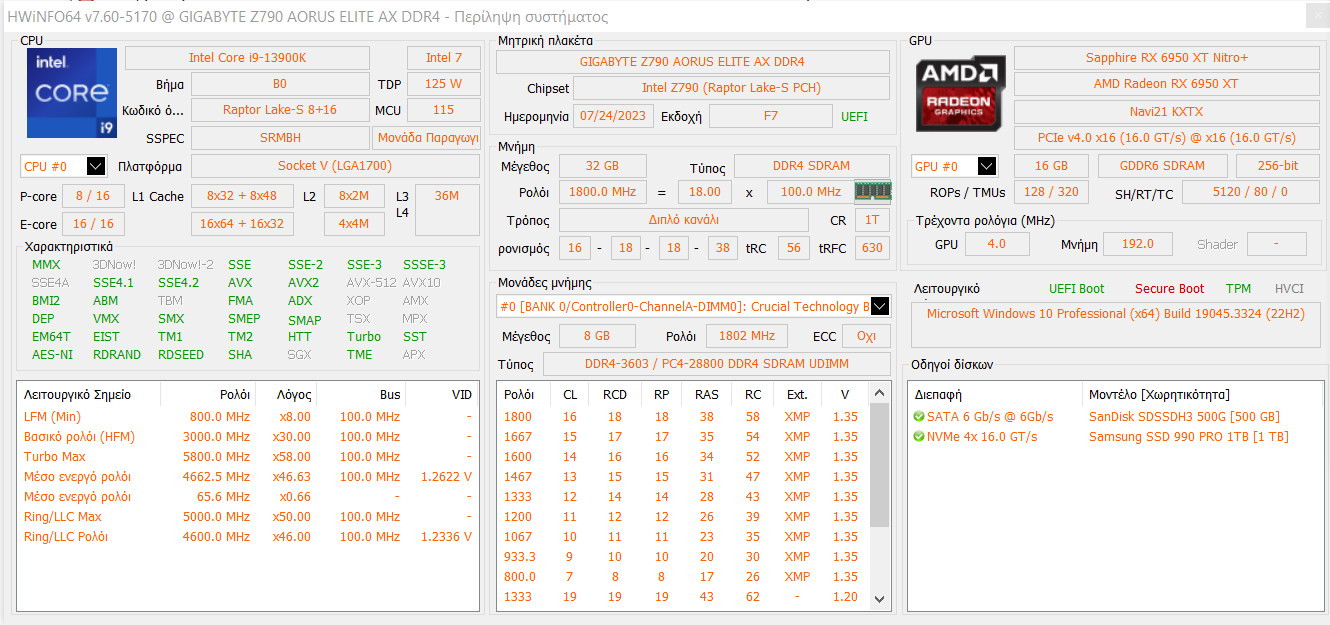Click the 1800.0 MHz memory clock field
The width and height of the screenshot is (1330, 625).
[603, 192]
